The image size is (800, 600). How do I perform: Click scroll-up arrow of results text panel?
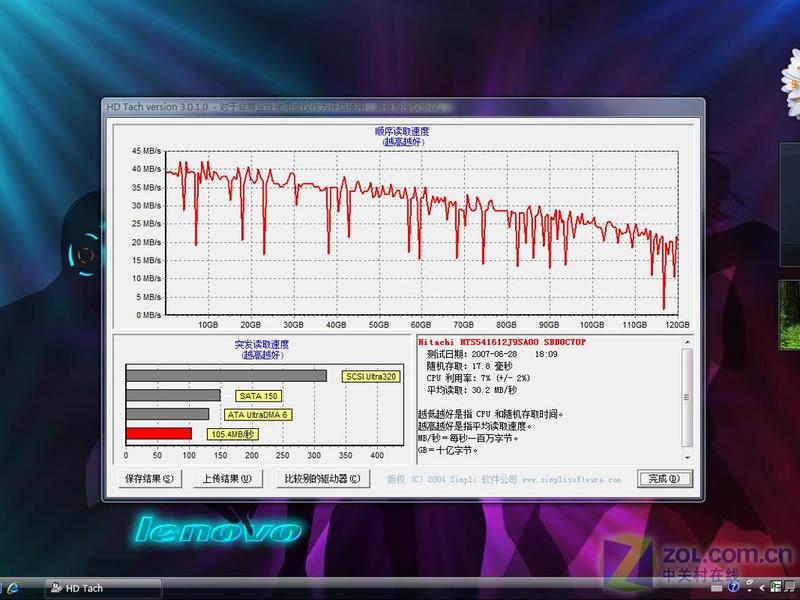click(687, 342)
